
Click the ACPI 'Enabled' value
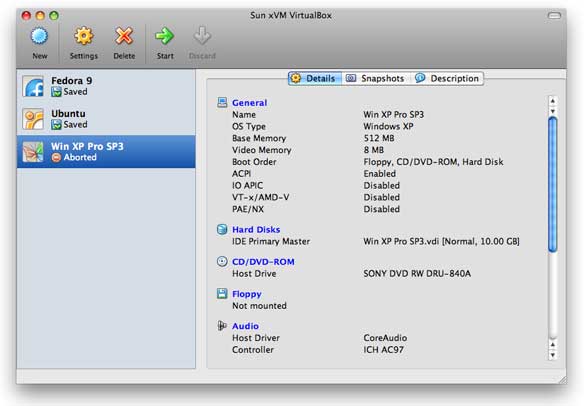(380, 174)
